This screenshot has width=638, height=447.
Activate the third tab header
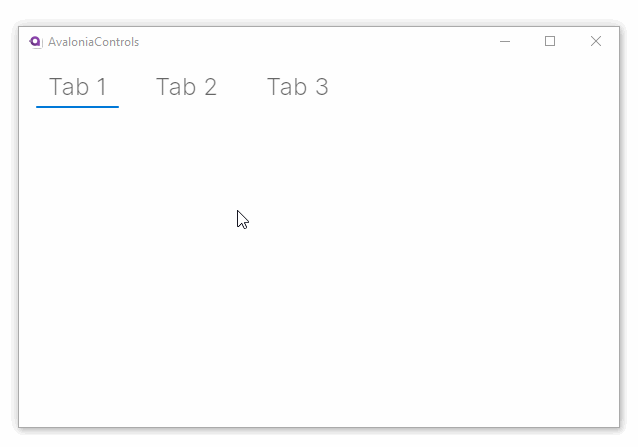[x=297, y=87]
